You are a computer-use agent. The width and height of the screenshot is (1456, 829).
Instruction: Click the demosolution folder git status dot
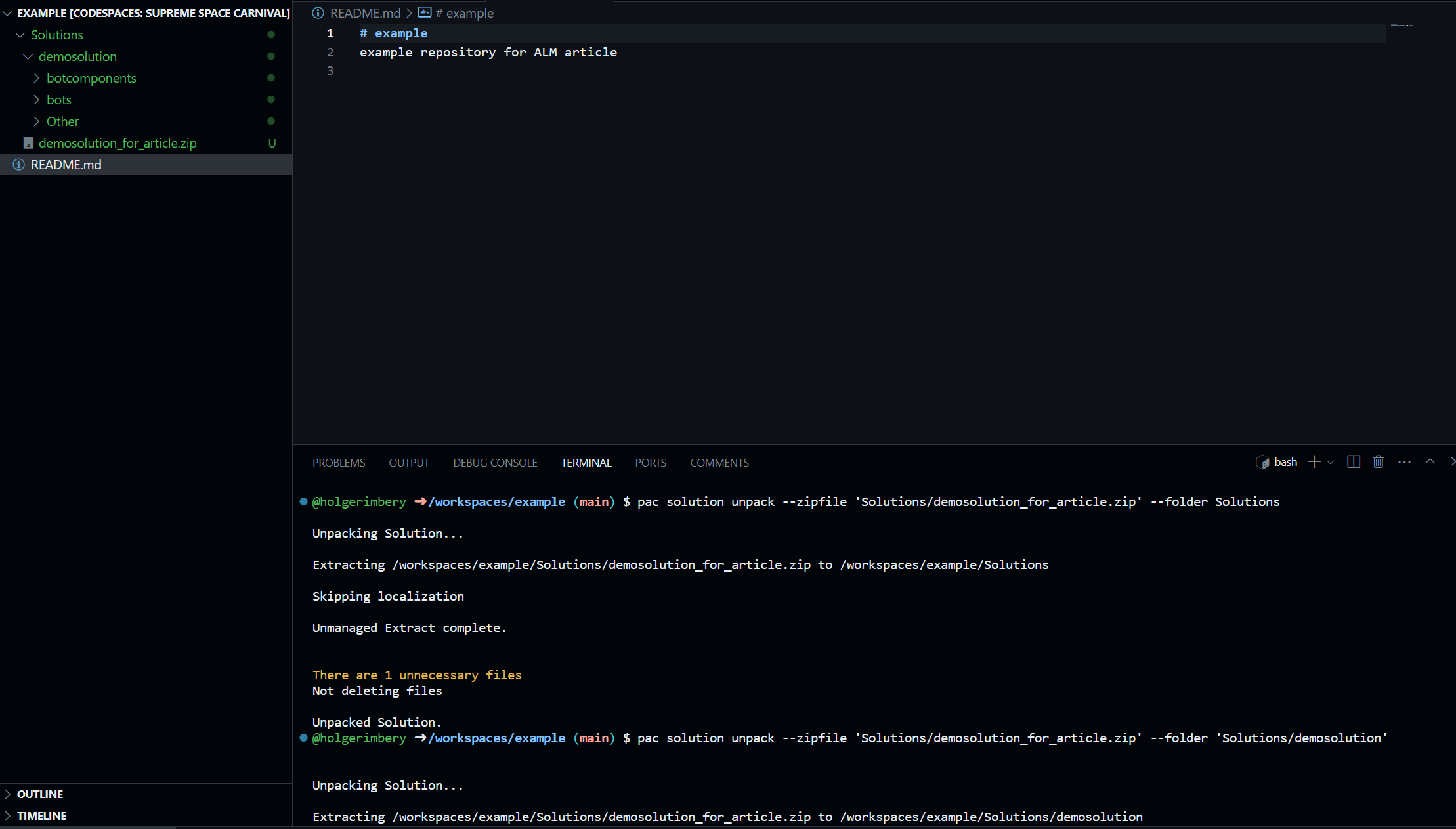(x=271, y=56)
